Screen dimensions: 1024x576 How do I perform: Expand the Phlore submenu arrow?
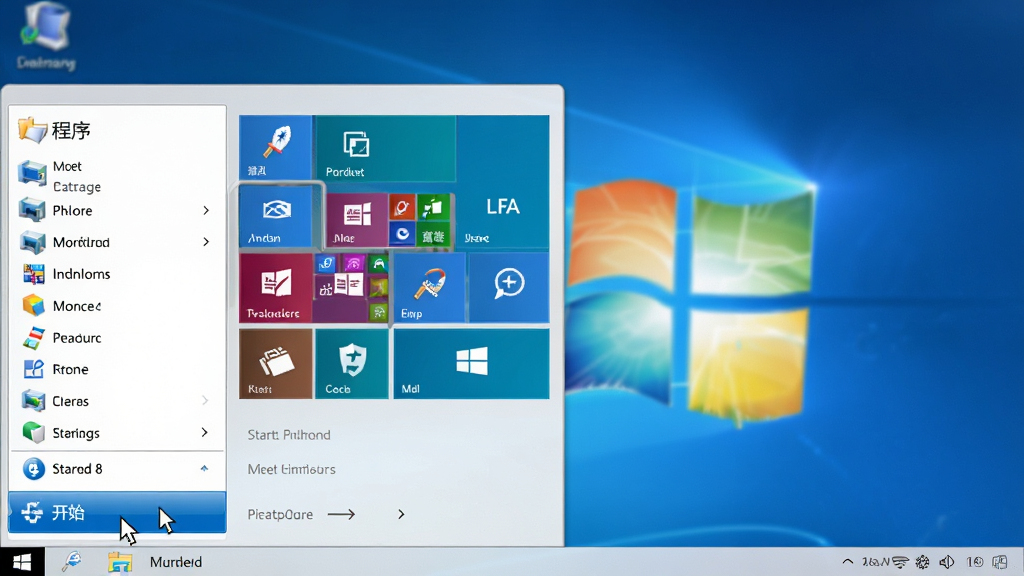pyautogui.click(x=206, y=210)
